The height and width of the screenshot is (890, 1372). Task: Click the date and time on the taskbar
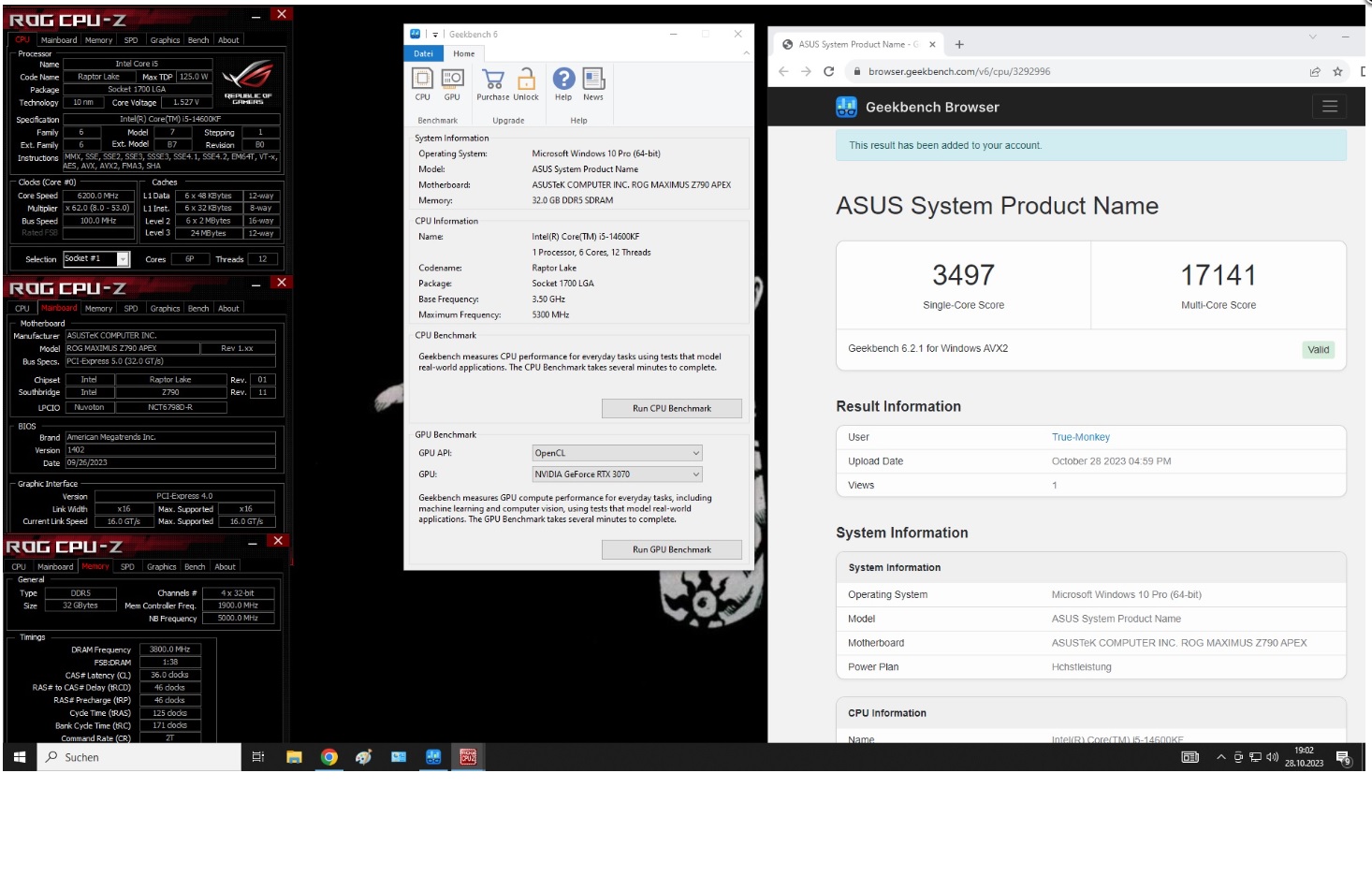click(1304, 757)
